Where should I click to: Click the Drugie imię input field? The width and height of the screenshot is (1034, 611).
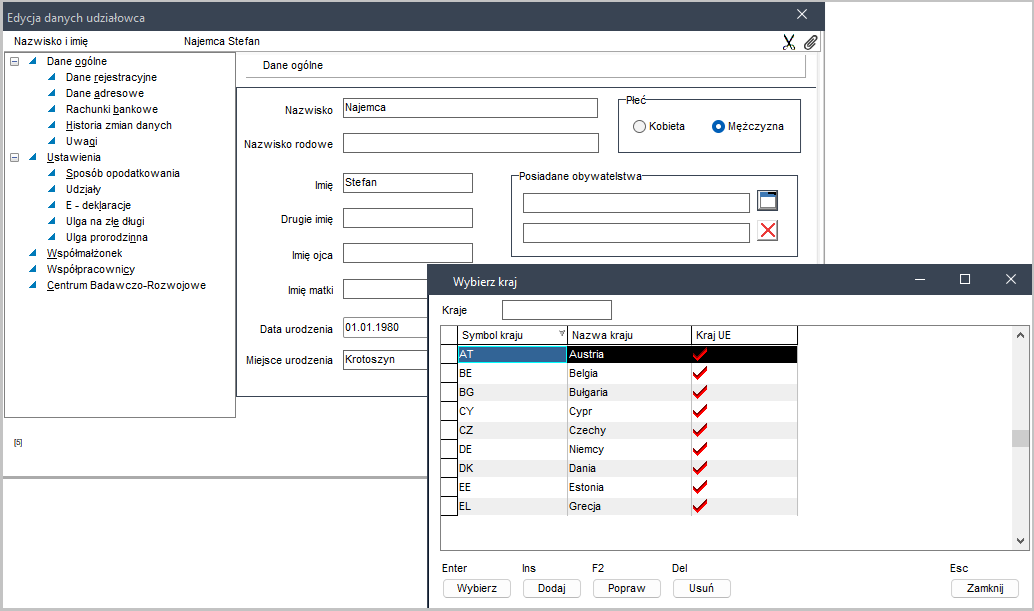click(408, 218)
